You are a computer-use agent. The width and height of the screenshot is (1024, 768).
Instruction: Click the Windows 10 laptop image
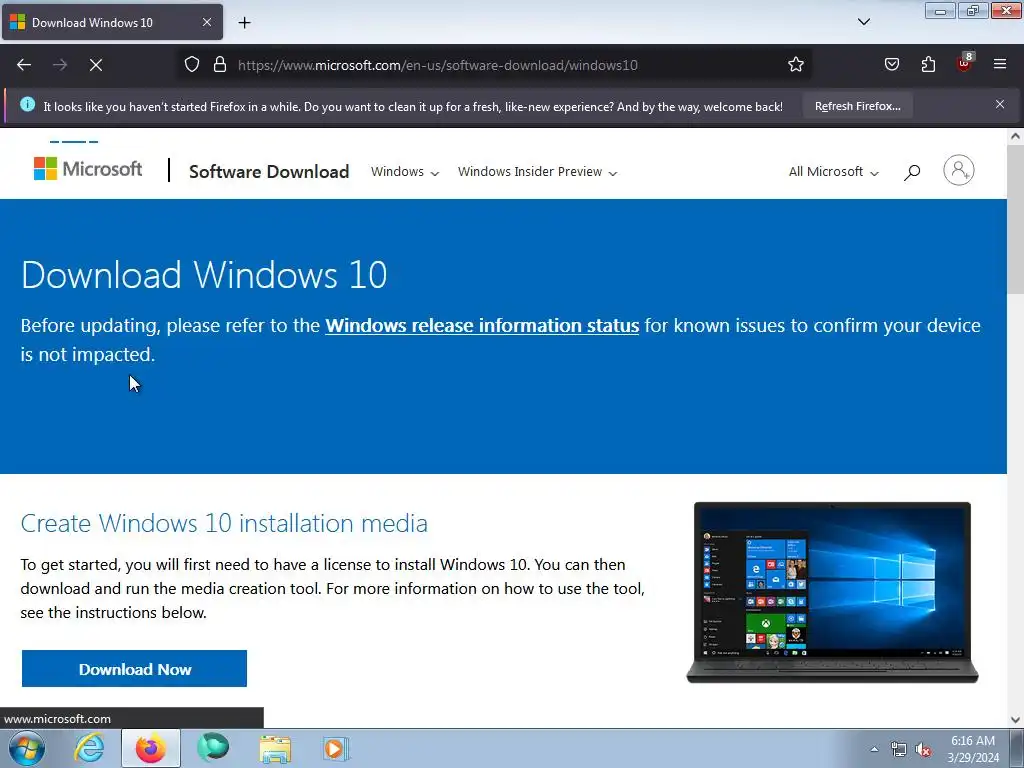click(x=832, y=592)
